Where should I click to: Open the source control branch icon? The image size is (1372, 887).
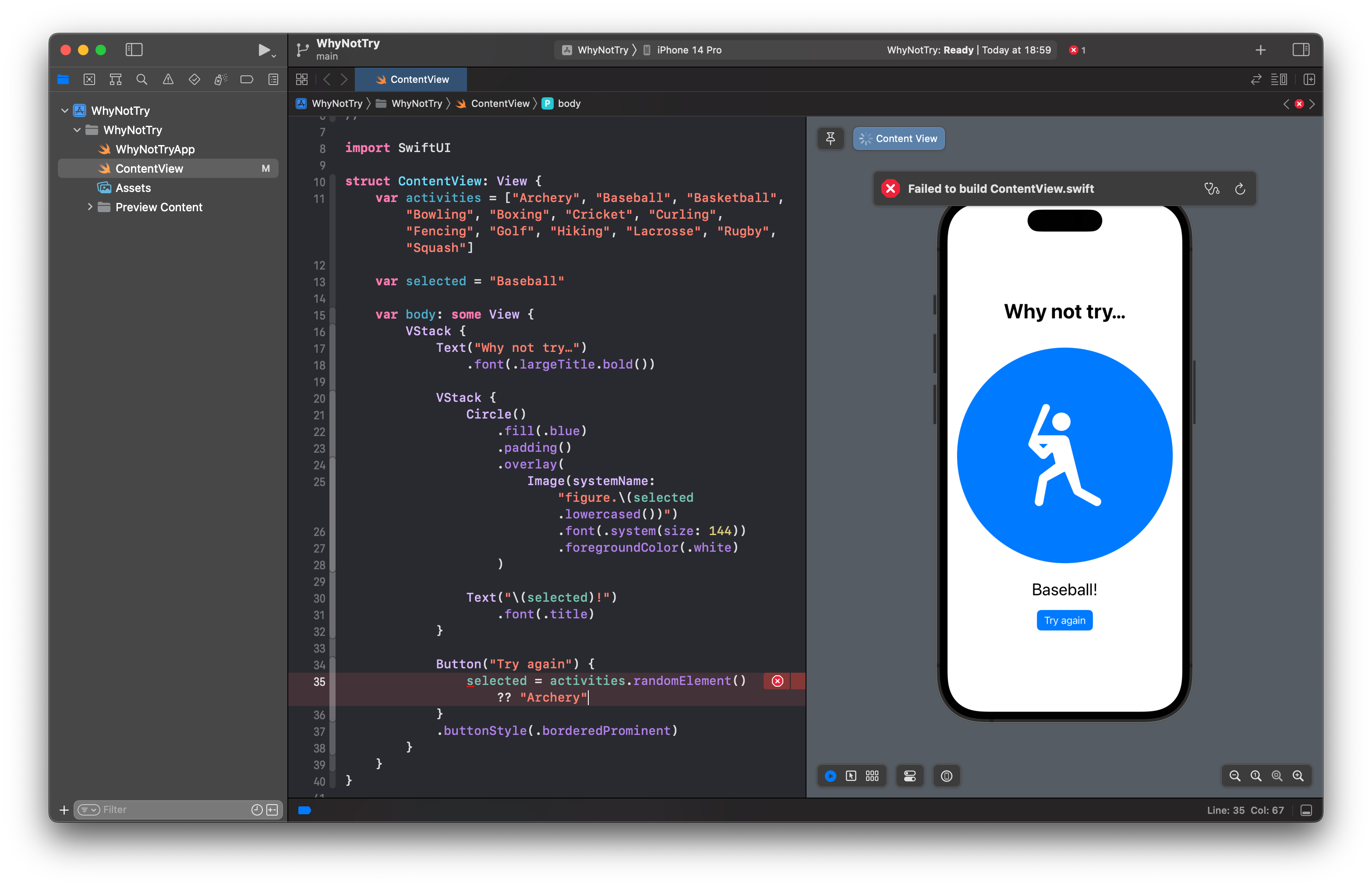tap(302, 50)
